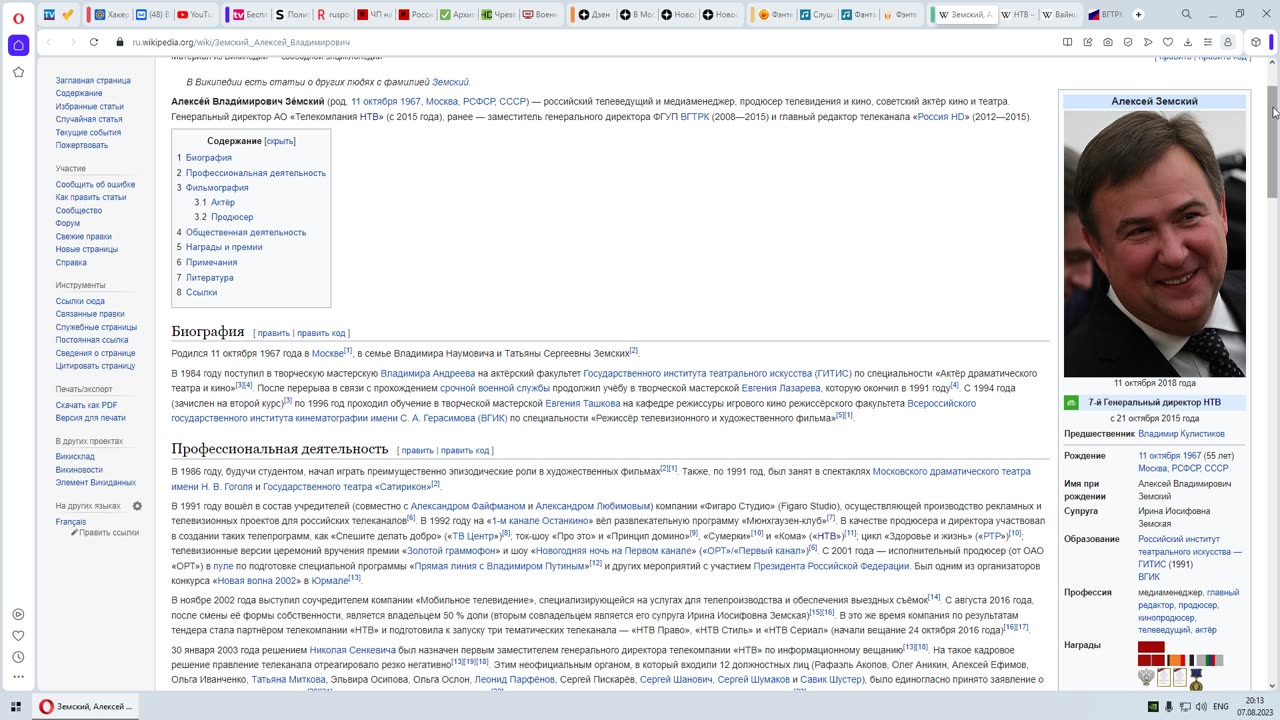Switch to the ВГТРК tab
This screenshot has height=720, width=1280.
pos(1105,15)
